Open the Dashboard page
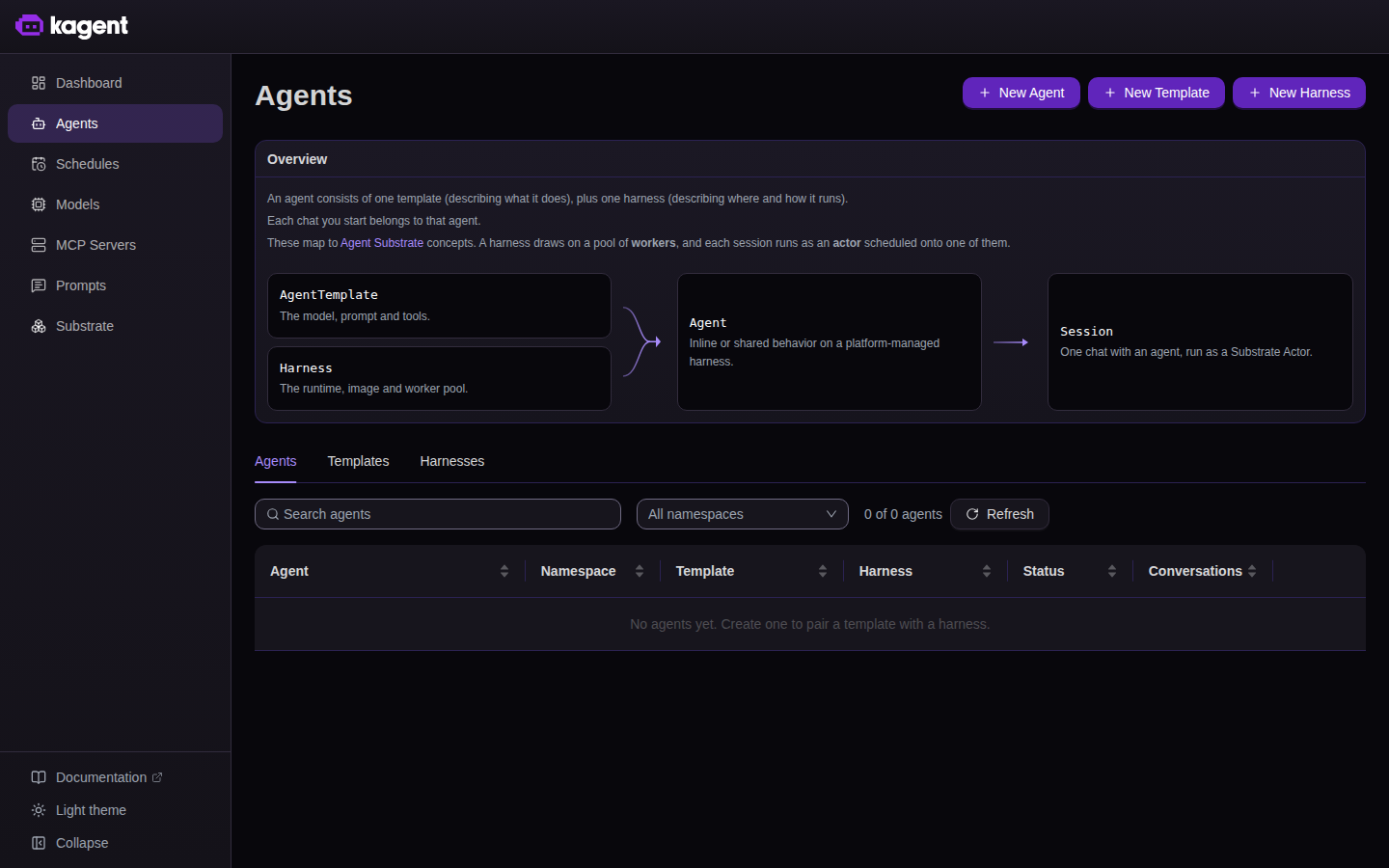 pos(115,83)
